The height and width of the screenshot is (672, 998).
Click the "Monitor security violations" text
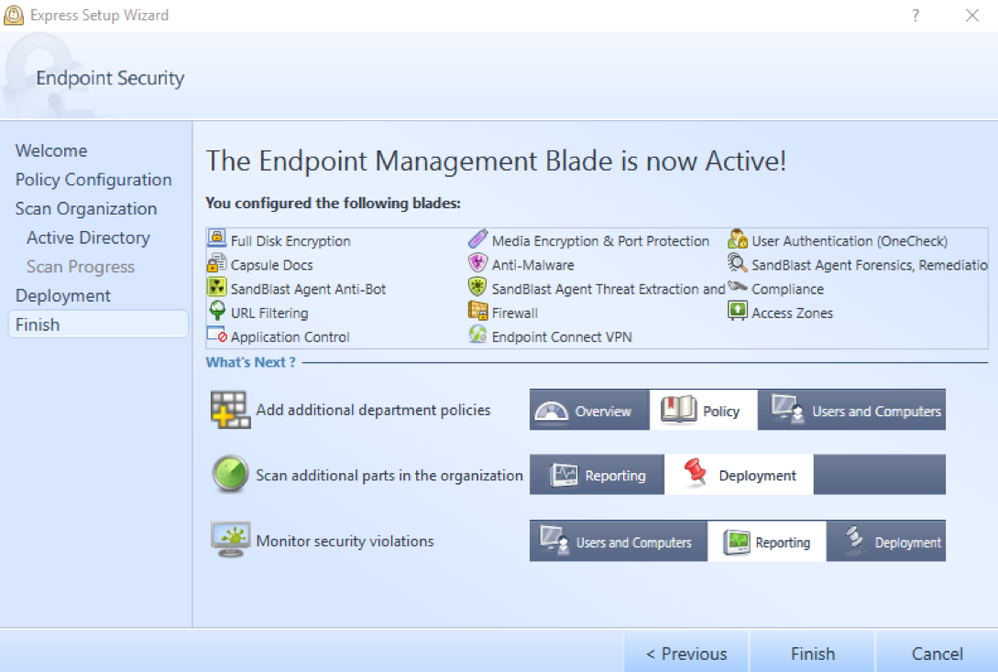point(345,541)
